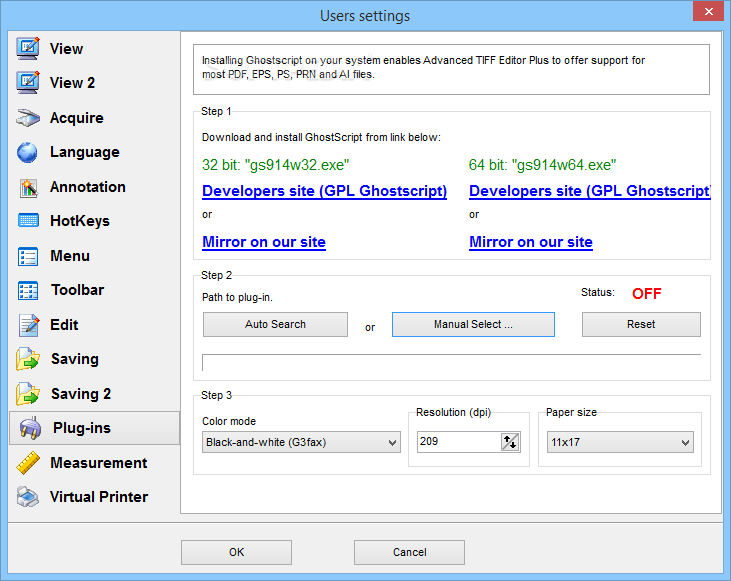Select the Annotation category
731x581 pixels.
88,187
